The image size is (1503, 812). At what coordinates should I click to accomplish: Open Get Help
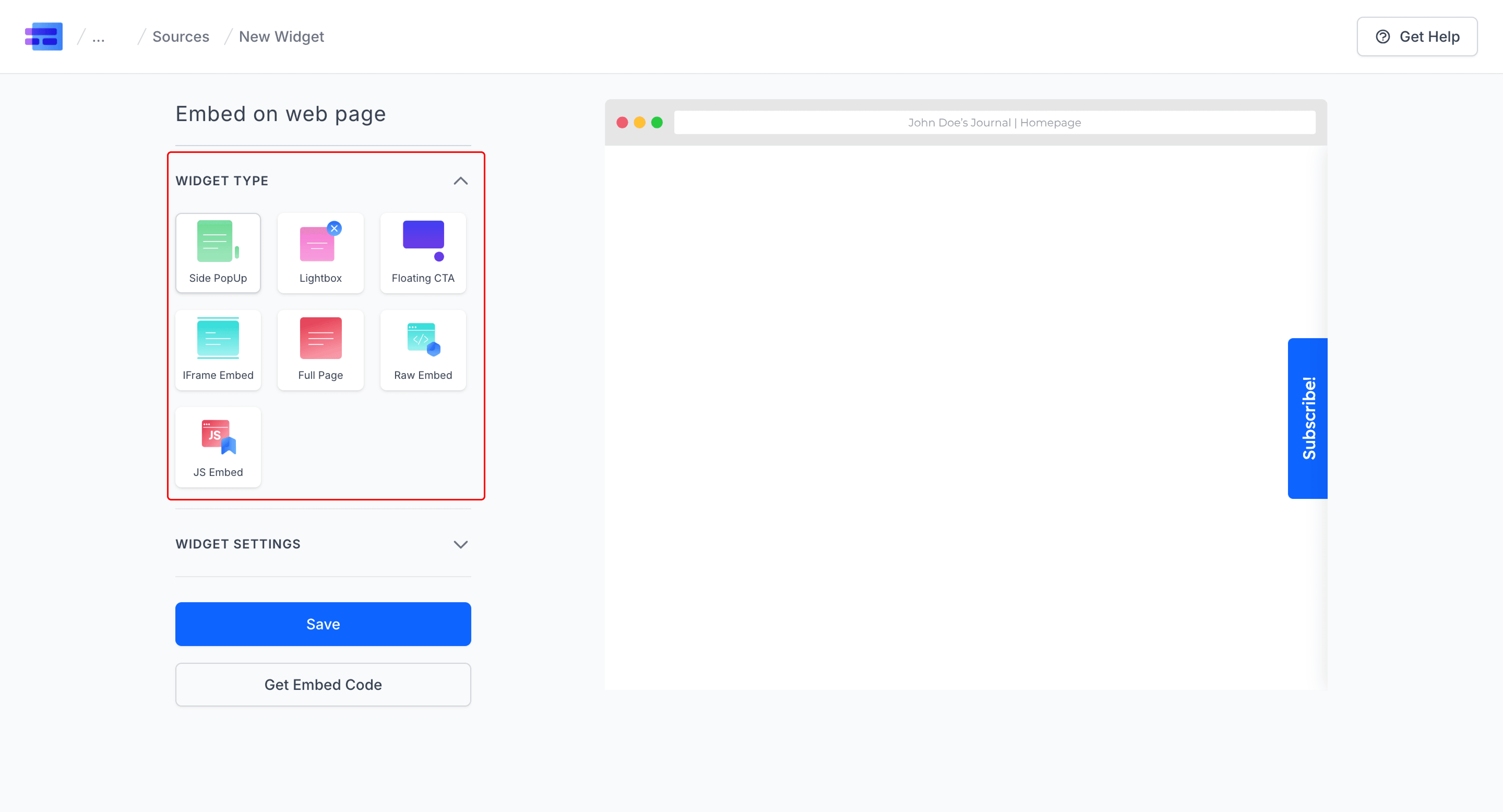1417,37
